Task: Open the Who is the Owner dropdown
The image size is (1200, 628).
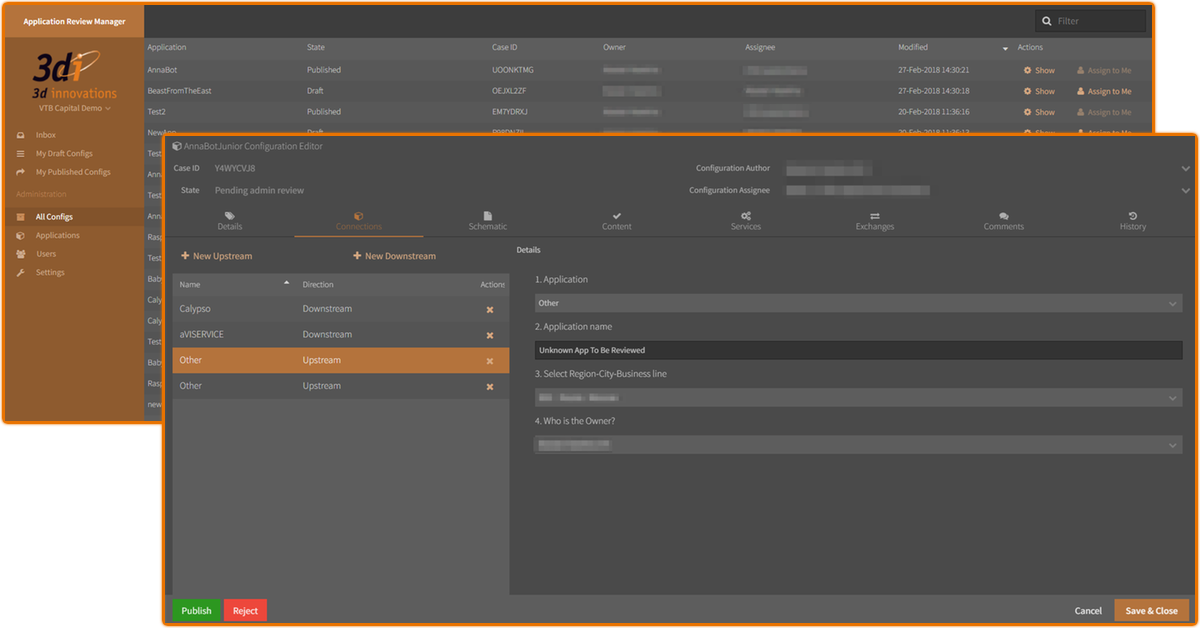Action: coord(858,445)
